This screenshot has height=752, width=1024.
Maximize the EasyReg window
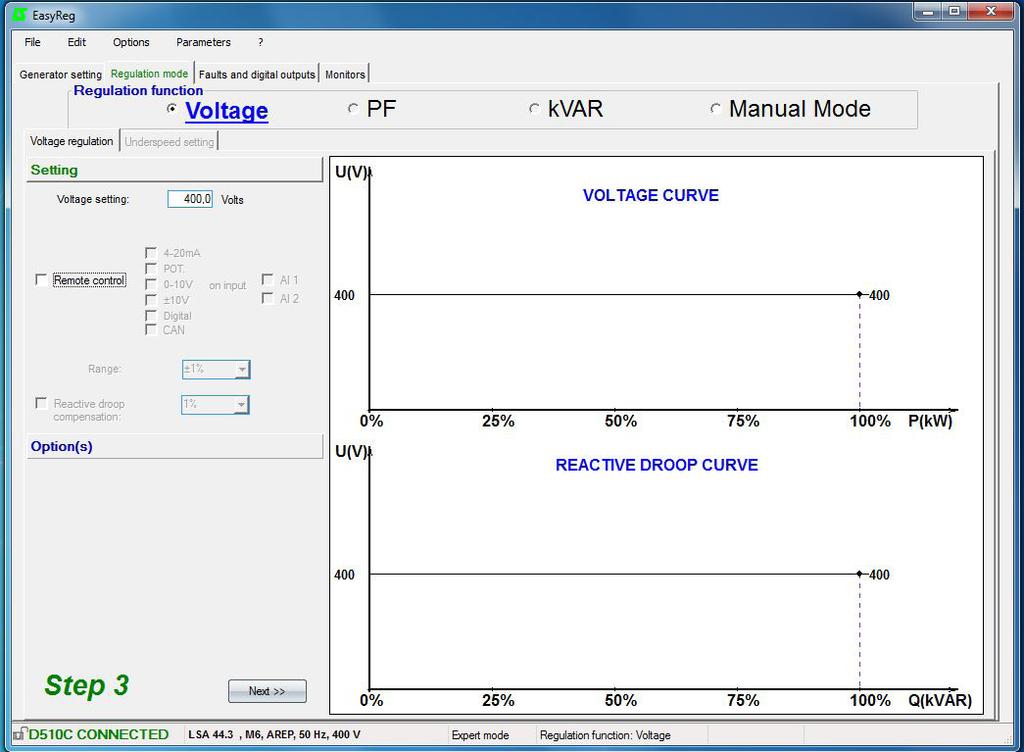pyautogui.click(x=954, y=11)
